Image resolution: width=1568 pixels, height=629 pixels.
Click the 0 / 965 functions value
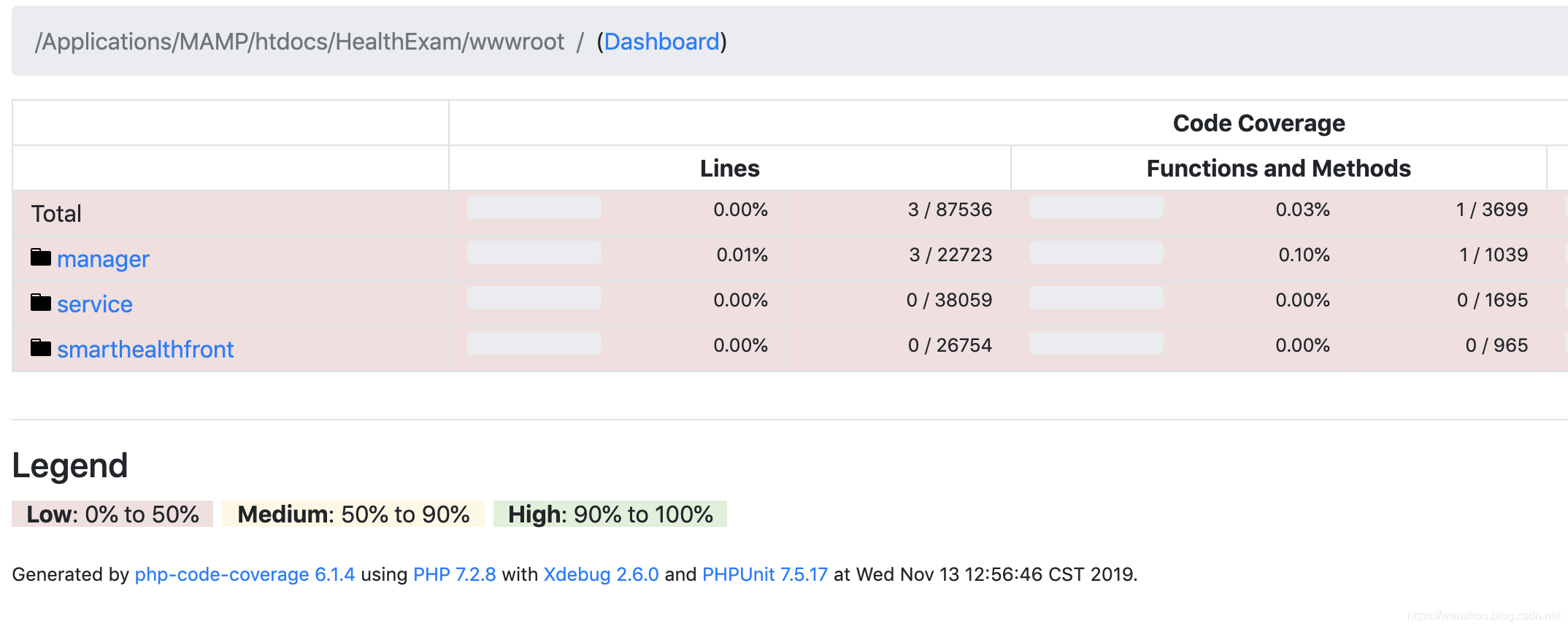tap(1496, 345)
